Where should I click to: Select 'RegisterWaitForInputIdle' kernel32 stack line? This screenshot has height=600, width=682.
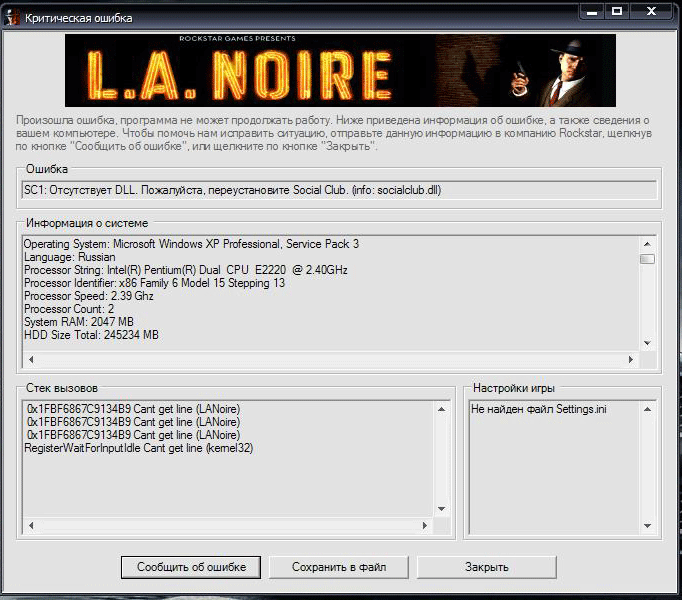[139, 448]
